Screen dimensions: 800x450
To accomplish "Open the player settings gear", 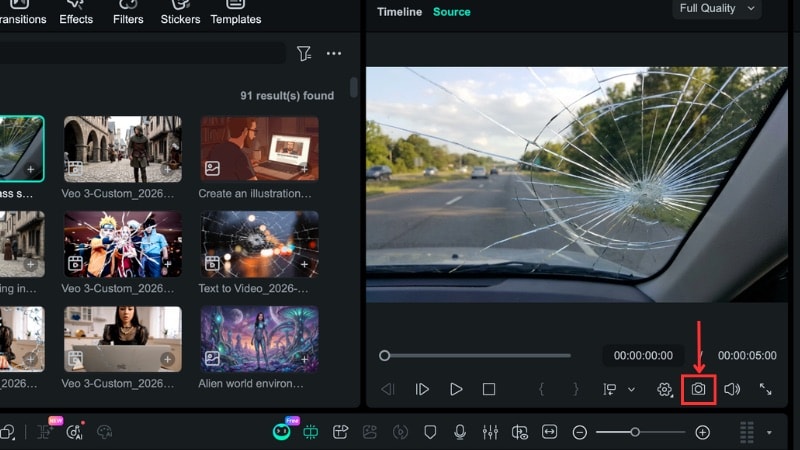I will 664,389.
